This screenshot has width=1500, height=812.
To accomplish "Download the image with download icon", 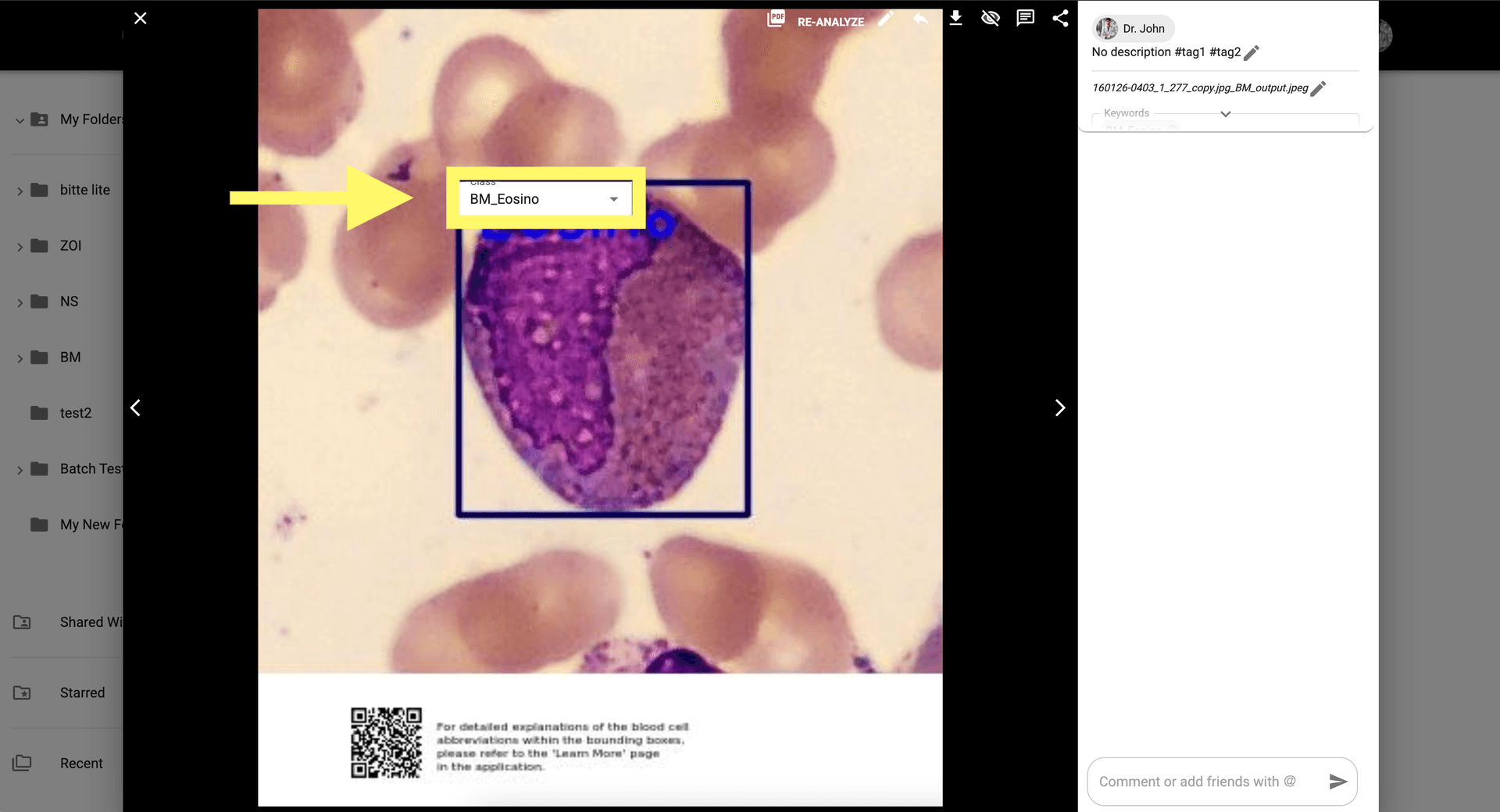I will click(955, 18).
